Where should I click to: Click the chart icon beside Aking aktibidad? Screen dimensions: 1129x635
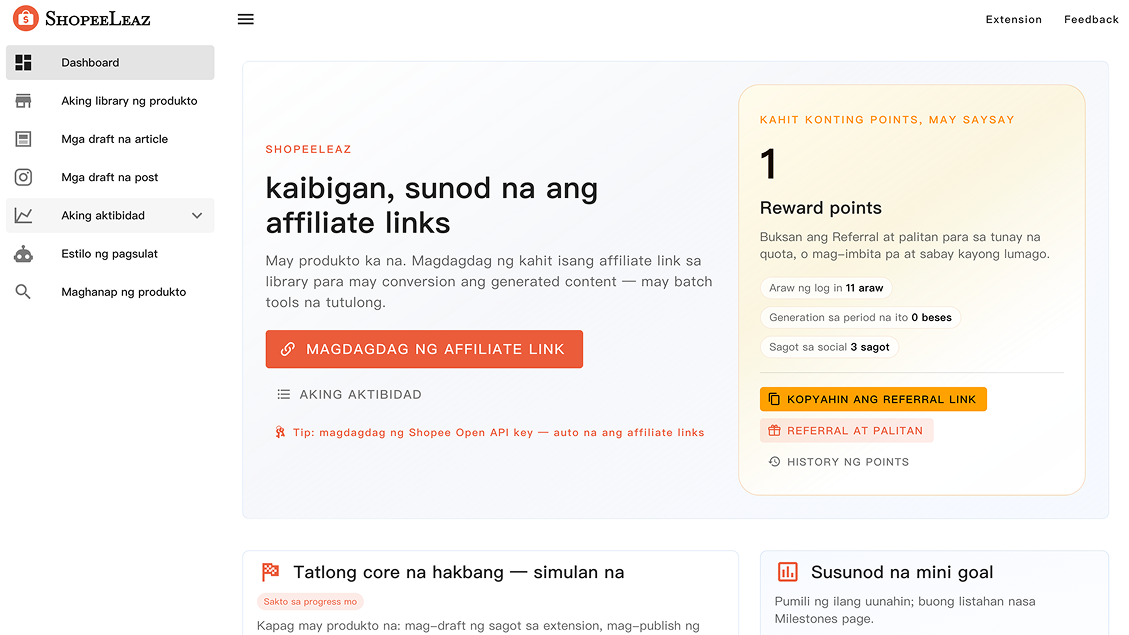(24, 216)
